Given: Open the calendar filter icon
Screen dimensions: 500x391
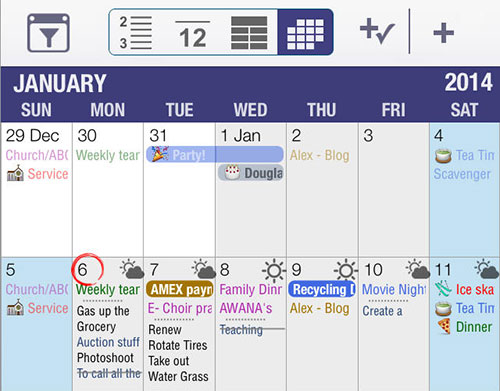Looking at the screenshot, I should 48,33.
